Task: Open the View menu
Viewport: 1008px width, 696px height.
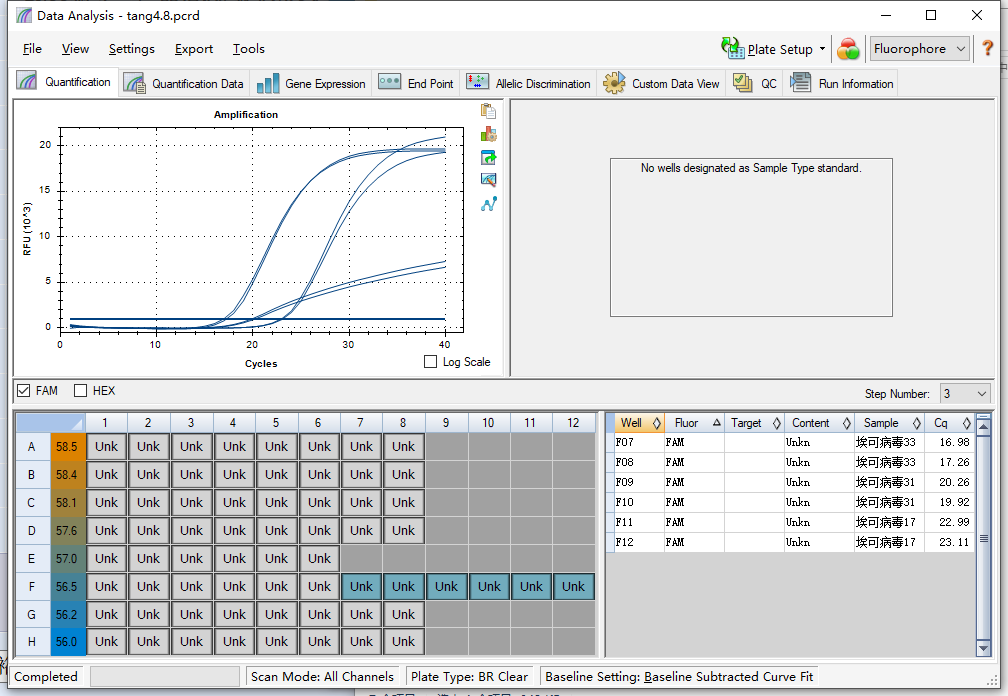Action: click(75, 49)
